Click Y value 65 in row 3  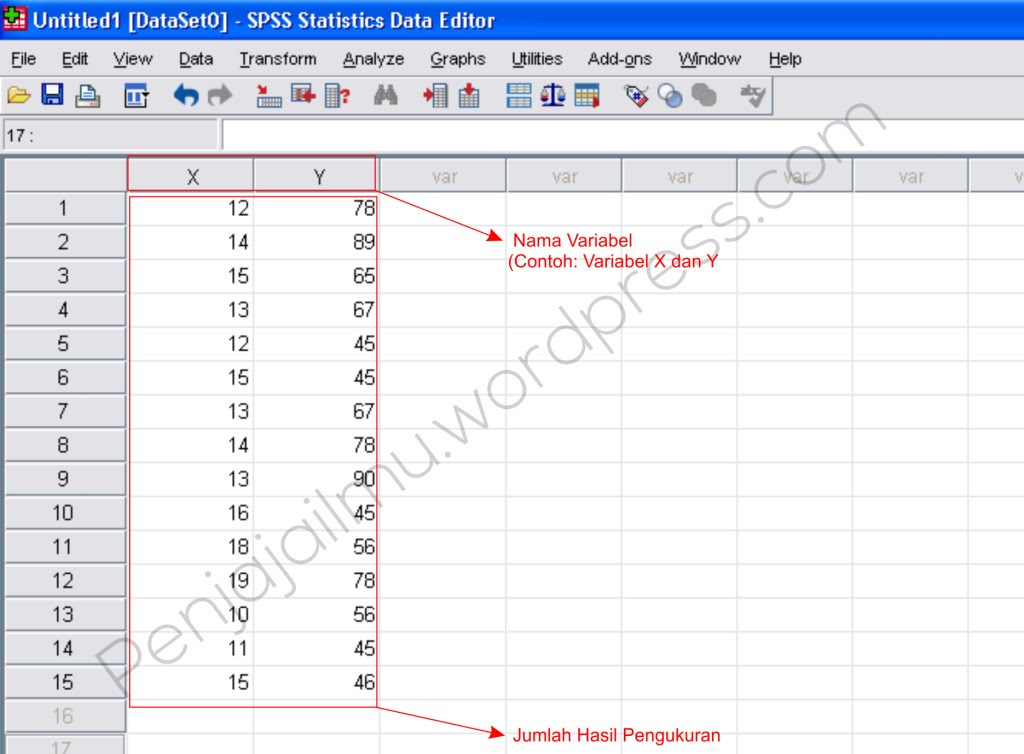pyautogui.click(x=315, y=276)
